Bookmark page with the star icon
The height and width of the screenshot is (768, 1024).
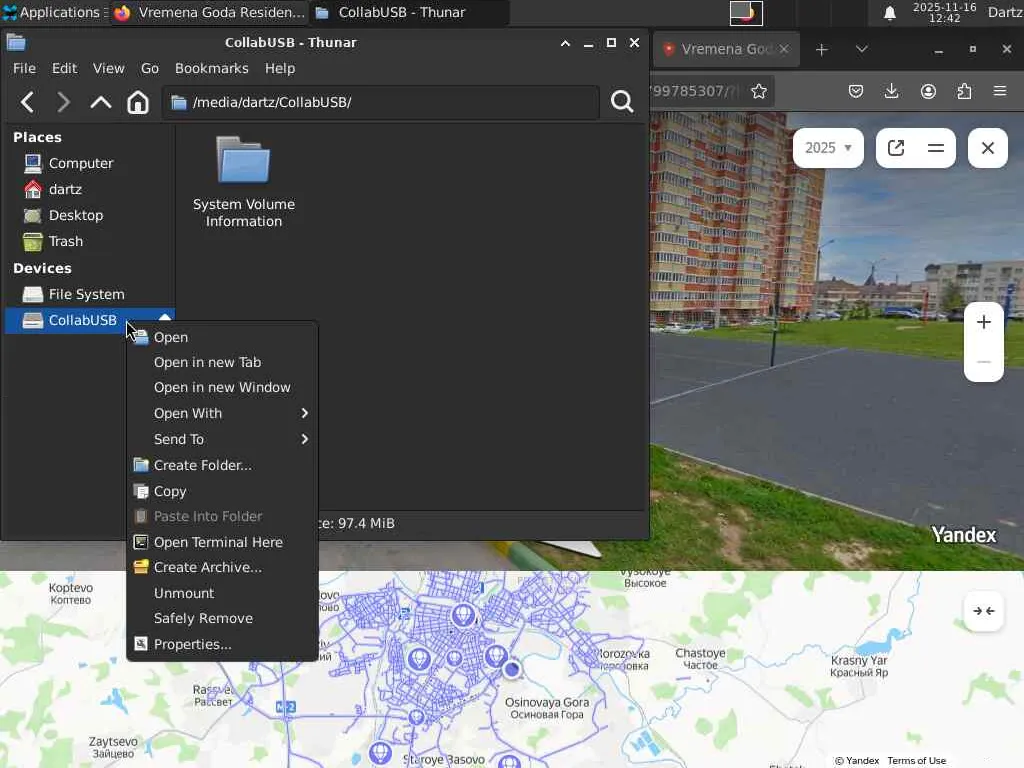(759, 91)
